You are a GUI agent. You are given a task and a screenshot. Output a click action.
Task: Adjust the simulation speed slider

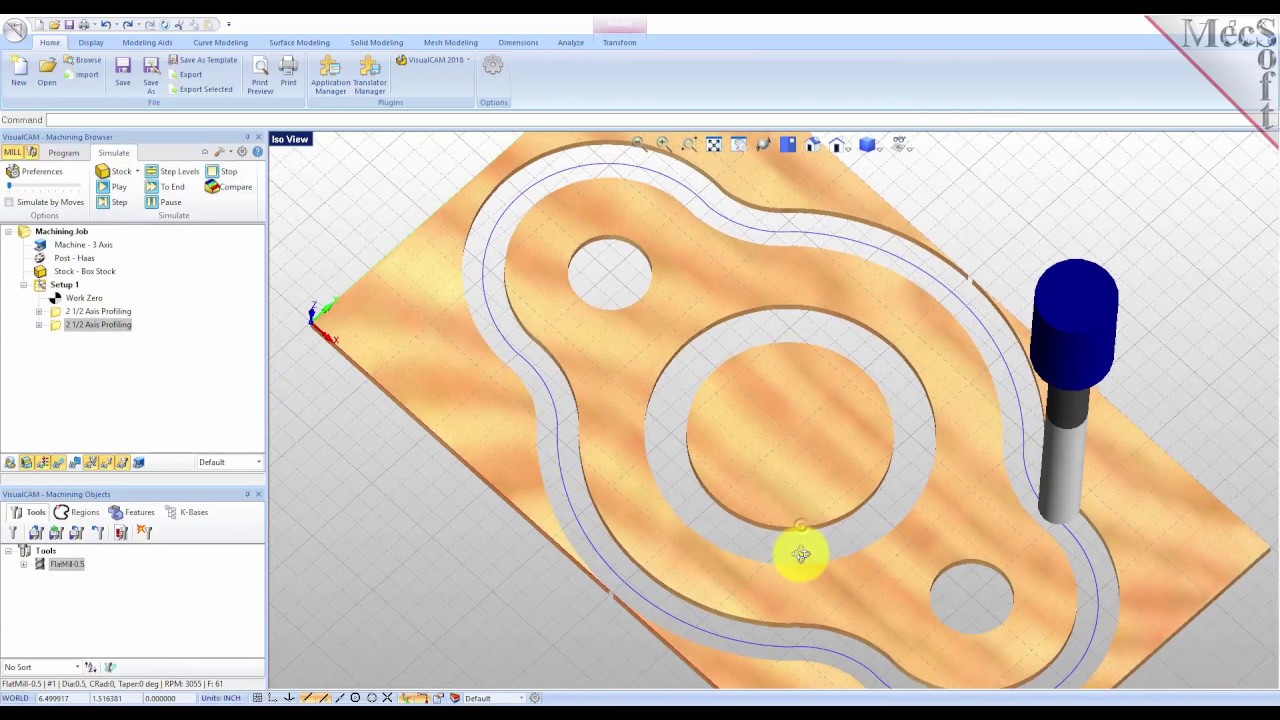click(x=10, y=186)
